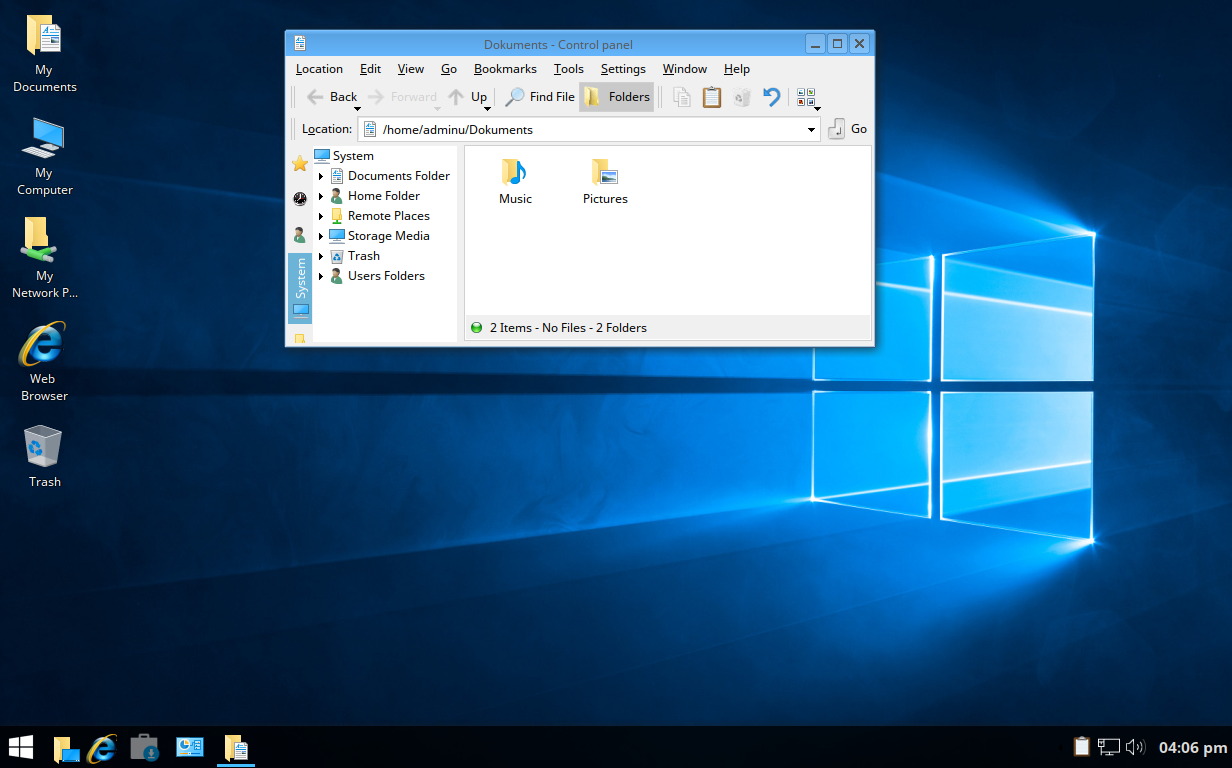Screen dimensions: 1232x768
Task: Click the blue Undo arrow icon
Action: tap(771, 97)
